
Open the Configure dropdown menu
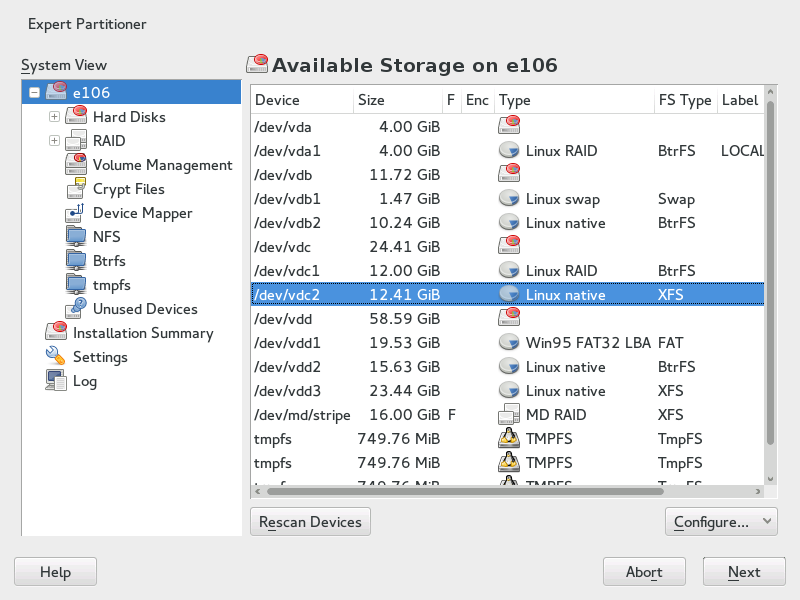pyautogui.click(x=720, y=521)
